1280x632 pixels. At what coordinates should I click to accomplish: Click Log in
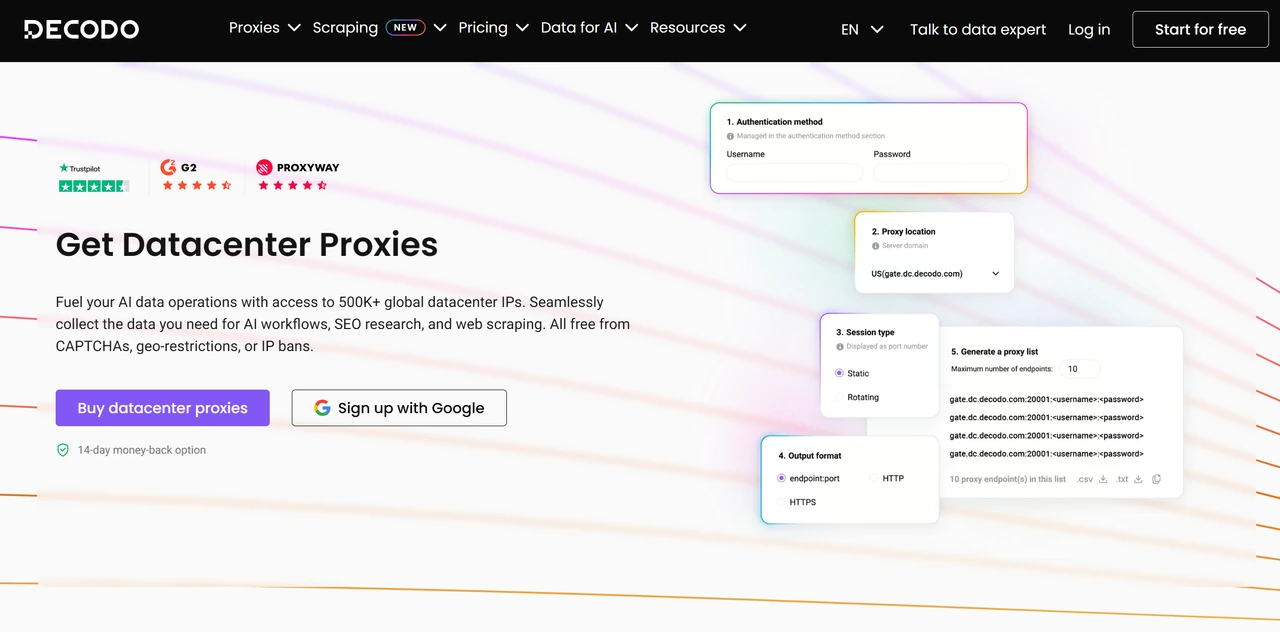1089,30
